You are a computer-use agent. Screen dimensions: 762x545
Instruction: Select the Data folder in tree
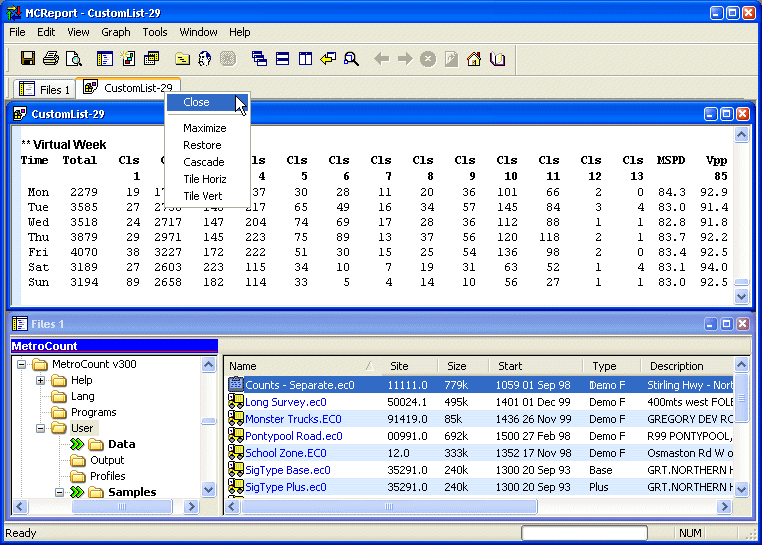121,444
